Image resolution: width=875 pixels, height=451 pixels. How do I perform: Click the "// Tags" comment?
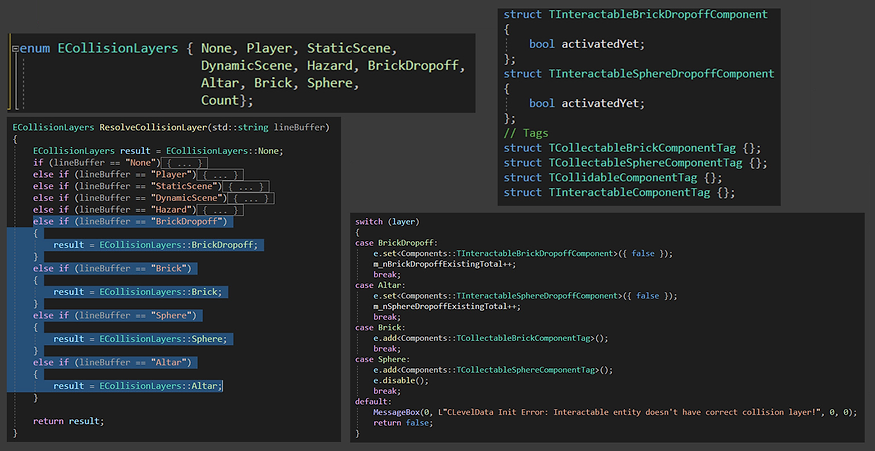coord(526,133)
